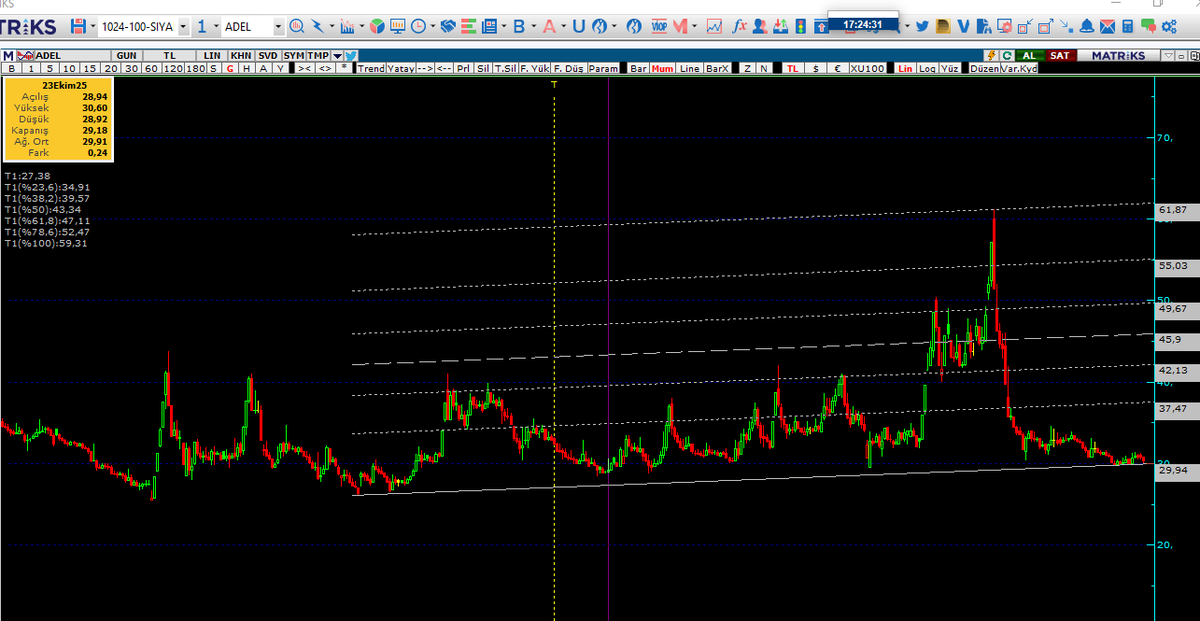Image resolution: width=1200 pixels, height=621 pixels.
Task: Click the Yatay horizontal line button
Action: (401, 68)
